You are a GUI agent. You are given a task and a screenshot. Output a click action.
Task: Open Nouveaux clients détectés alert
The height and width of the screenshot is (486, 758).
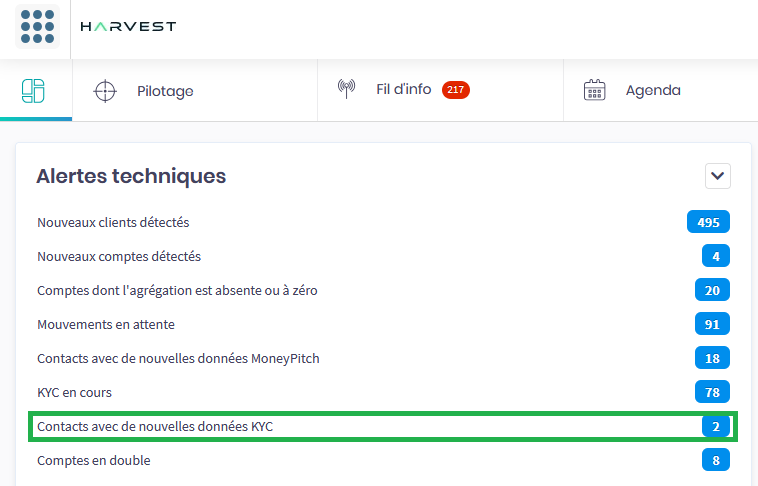(x=113, y=222)
